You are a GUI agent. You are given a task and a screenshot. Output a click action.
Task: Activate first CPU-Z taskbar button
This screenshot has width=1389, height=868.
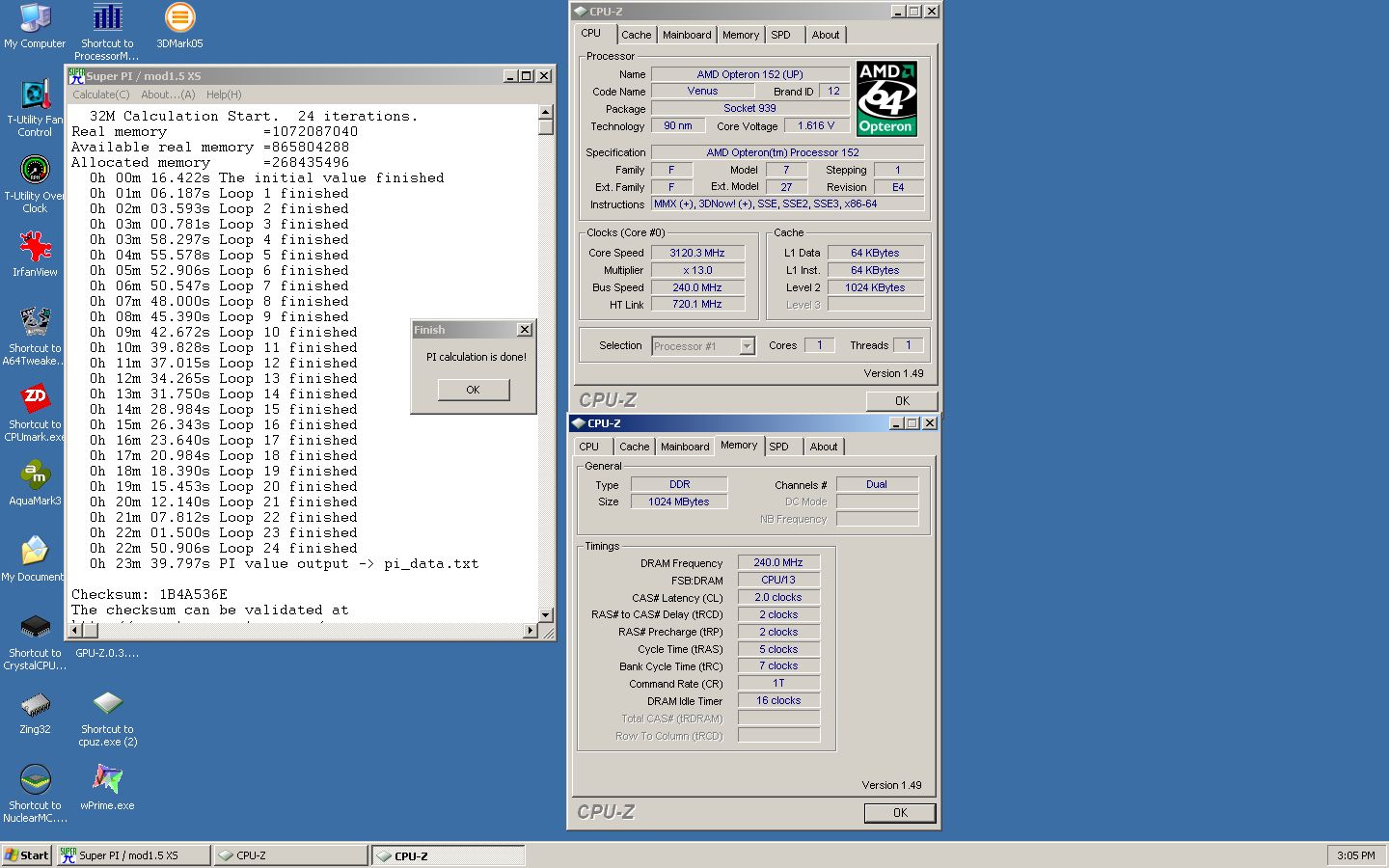tap(290, 855)
